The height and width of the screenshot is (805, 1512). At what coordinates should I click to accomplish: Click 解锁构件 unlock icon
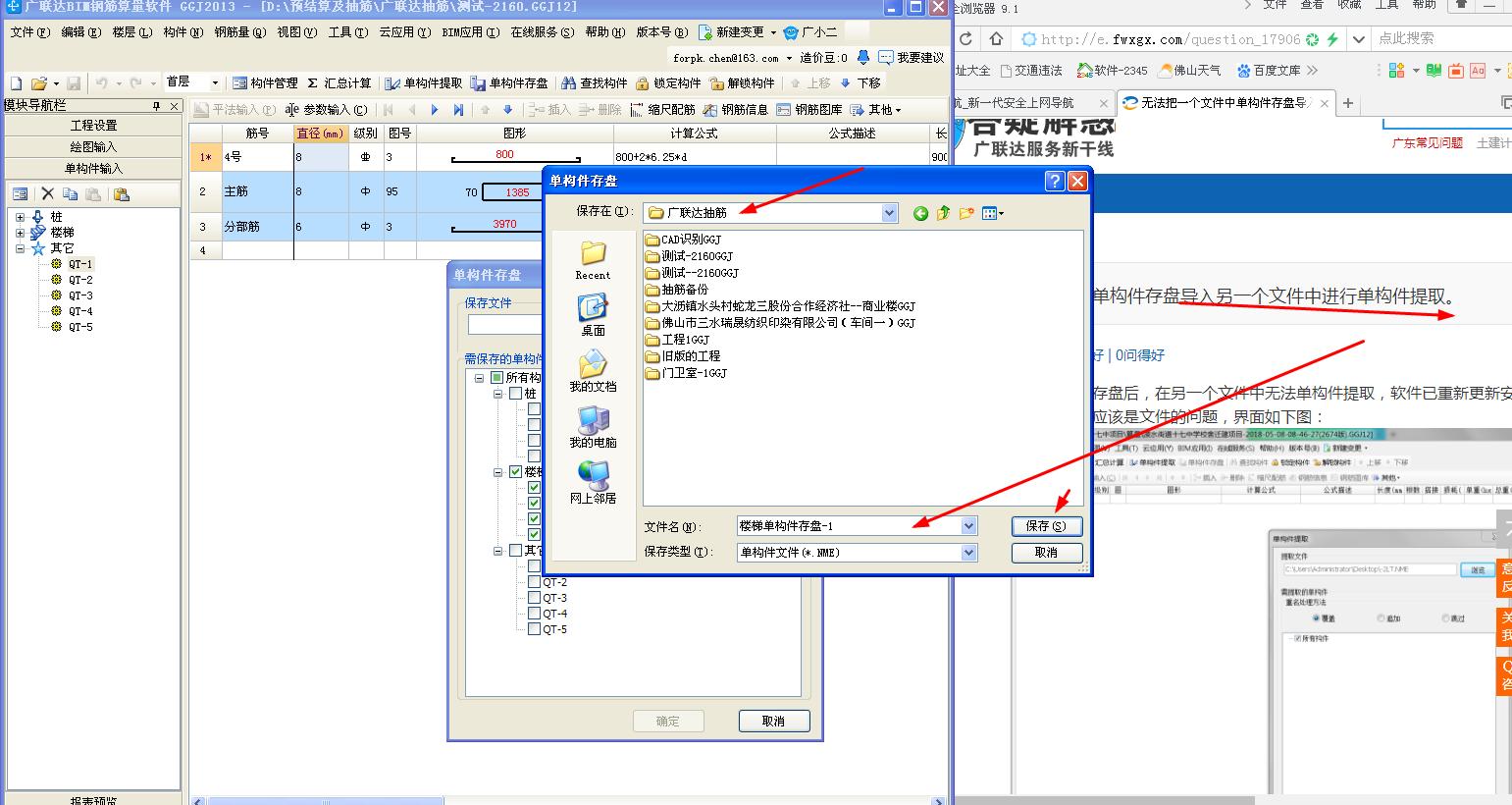click(716, 83)
